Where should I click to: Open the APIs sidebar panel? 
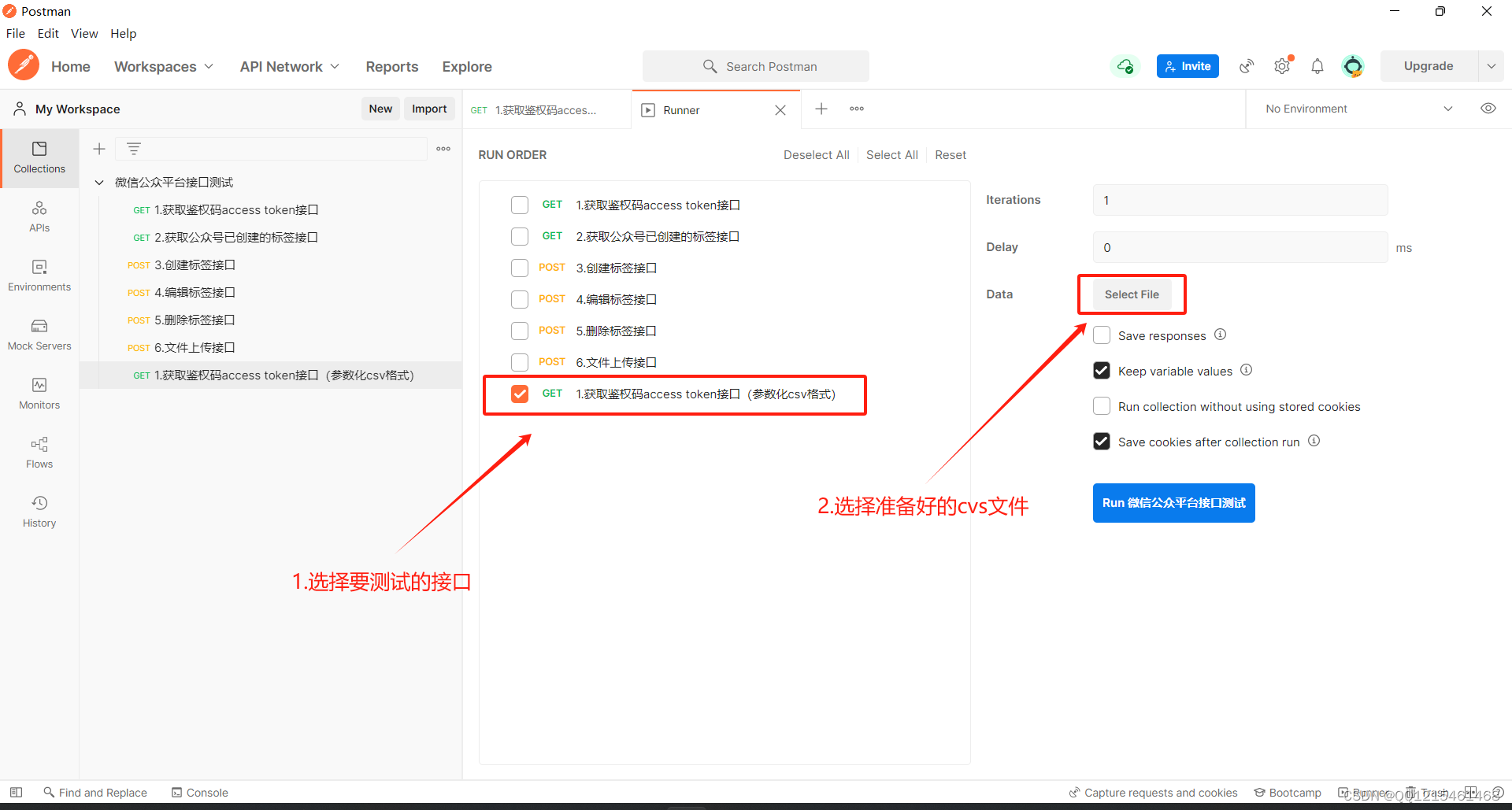coord(39,216)
